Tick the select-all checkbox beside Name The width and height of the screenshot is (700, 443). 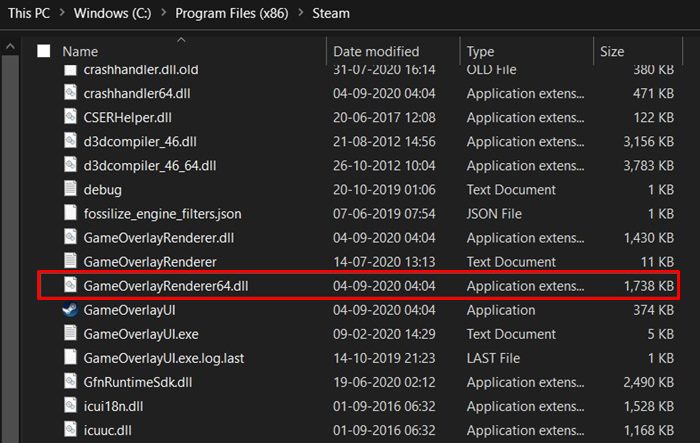coord(44,51)
